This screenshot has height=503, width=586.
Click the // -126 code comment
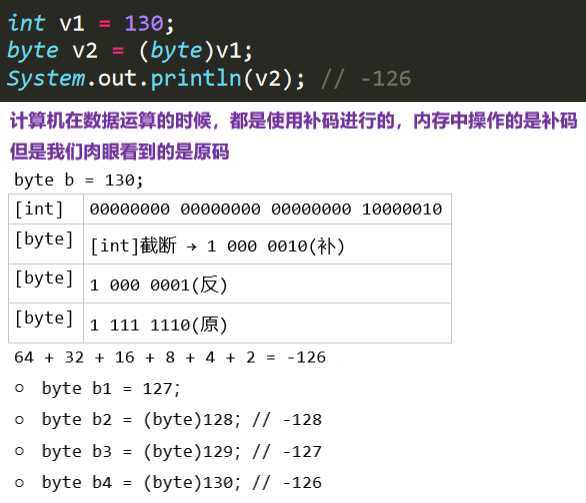coord(366,79)
